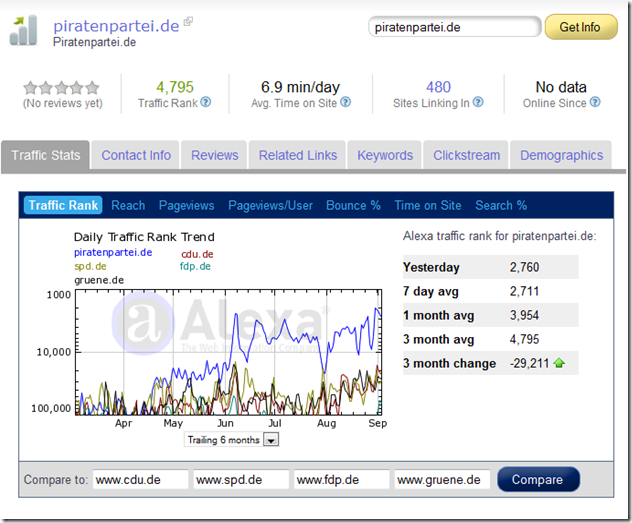Click the 3 month change value -29,211
The height and width of the screenshot is (523, 632).
pyautogui.click(x=529, y=363)
